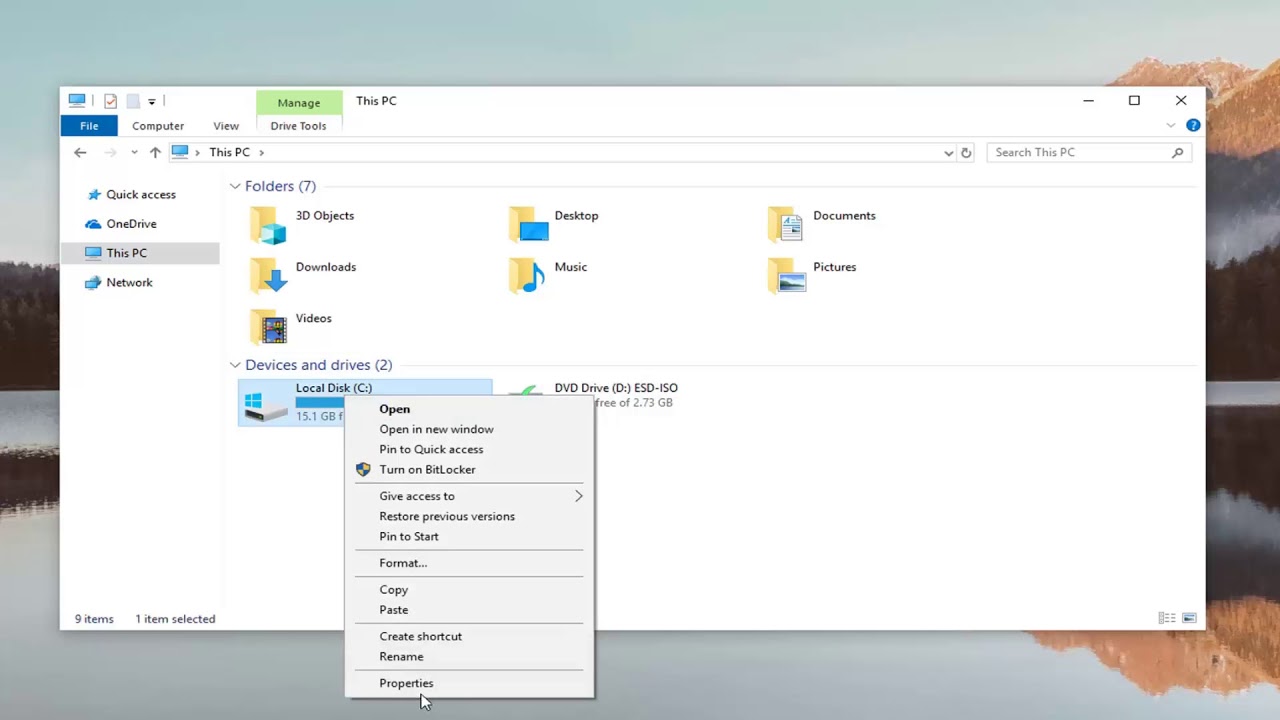Click the New folder quick access toolbar icon

tap(132, 101)
